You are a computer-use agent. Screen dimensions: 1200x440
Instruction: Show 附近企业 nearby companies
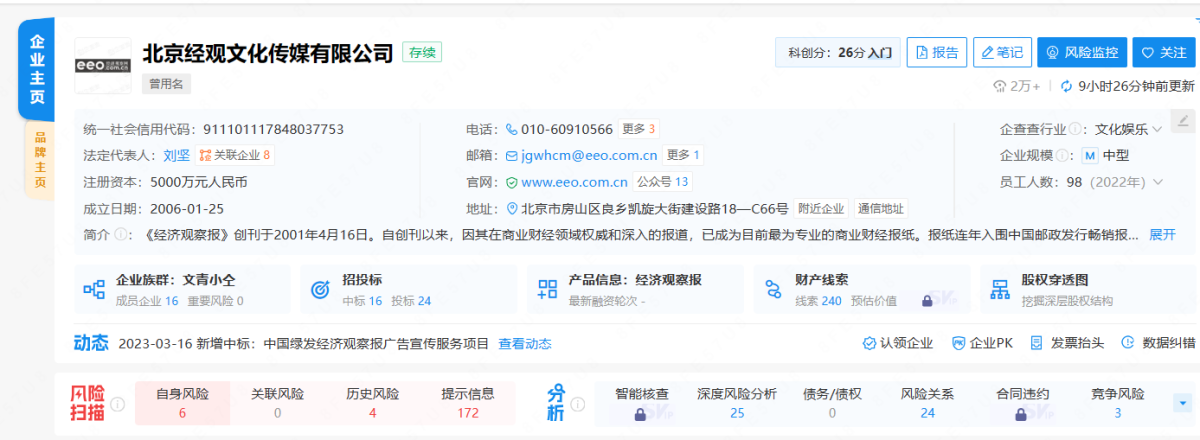tap(821, 209)
